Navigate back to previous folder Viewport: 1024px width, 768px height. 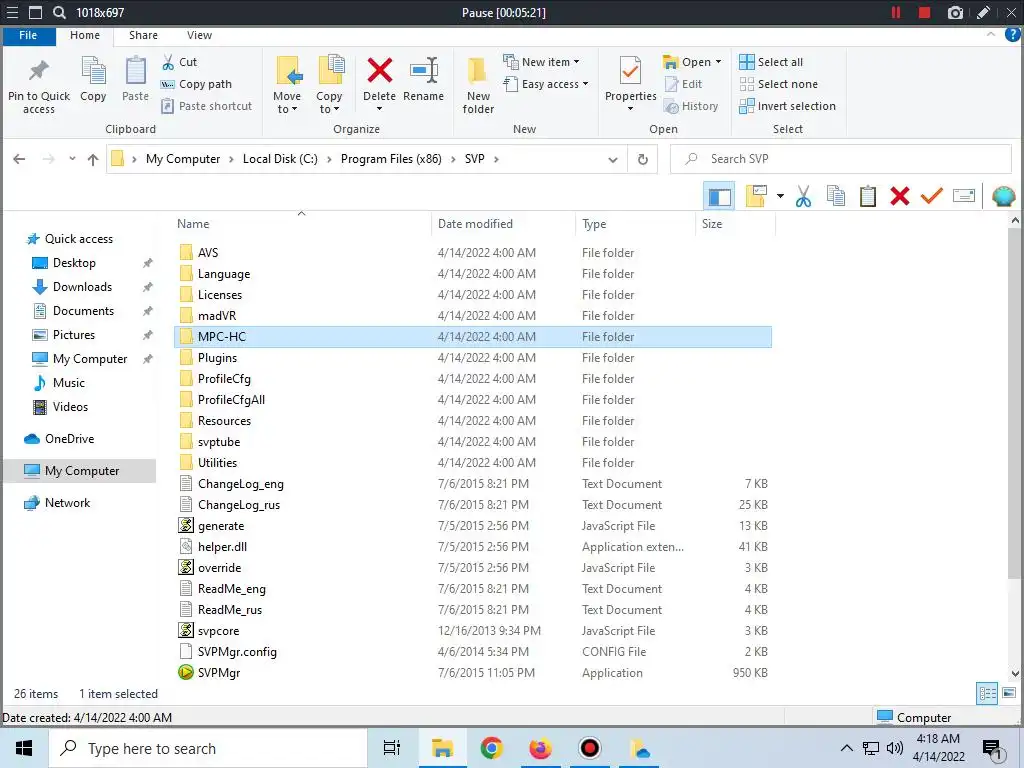[20, 159]
